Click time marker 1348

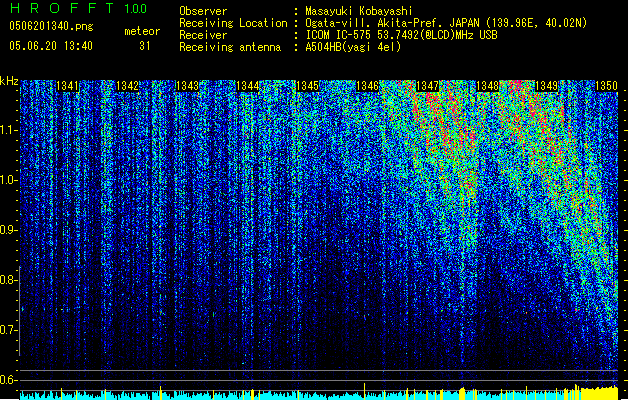point(487,86)
